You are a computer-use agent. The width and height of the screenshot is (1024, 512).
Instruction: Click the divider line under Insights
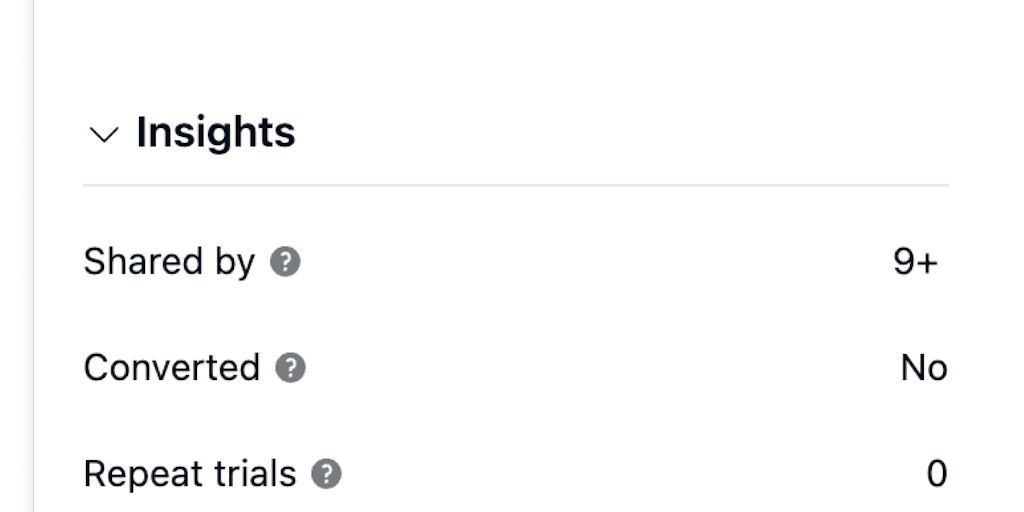click(x=515, y=185)
